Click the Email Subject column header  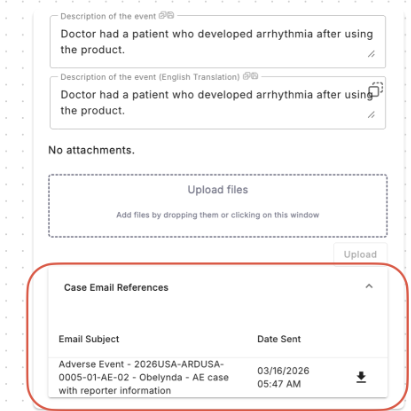point(89,339)
